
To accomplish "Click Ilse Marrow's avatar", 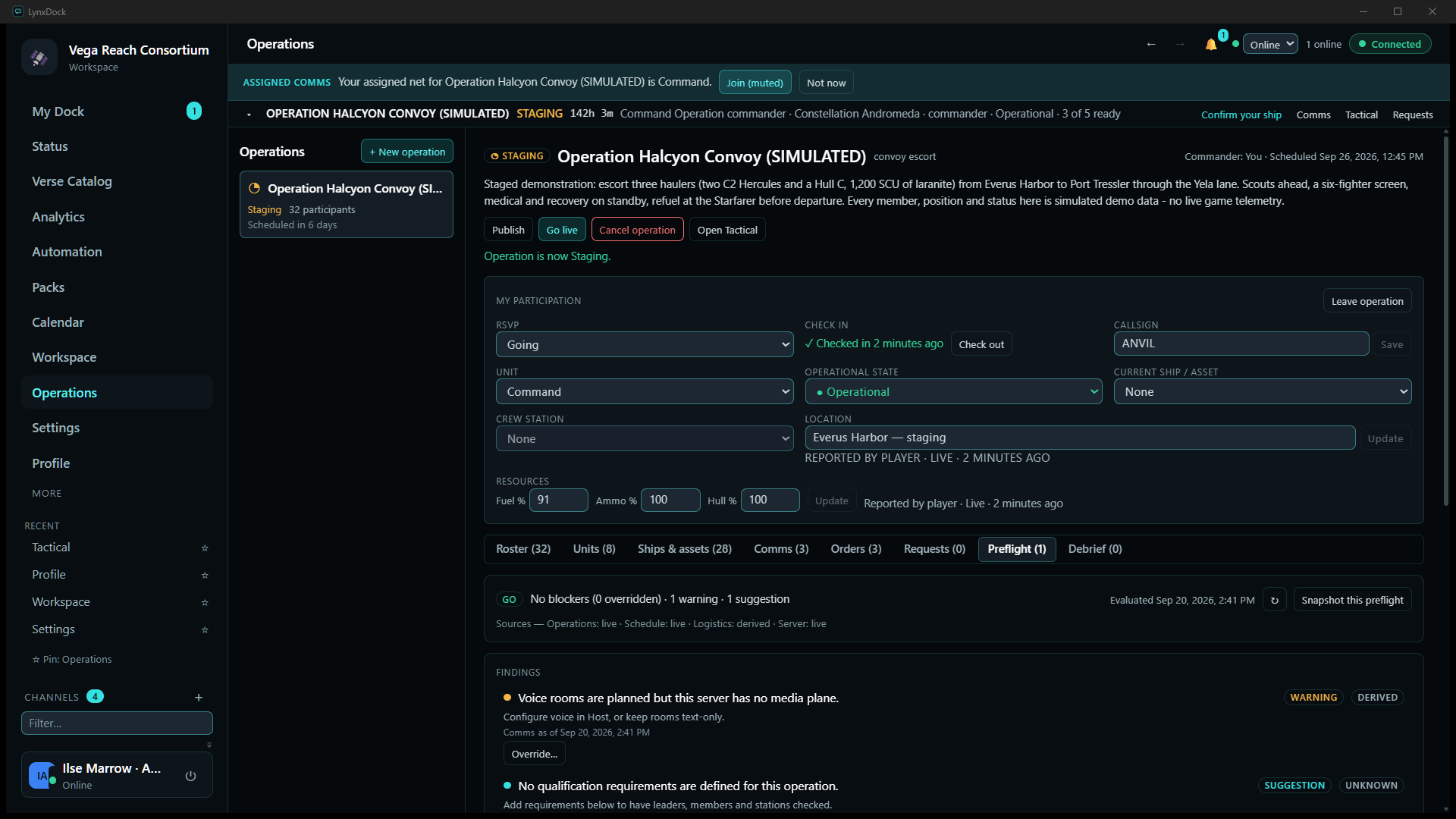I will point(42,776).
